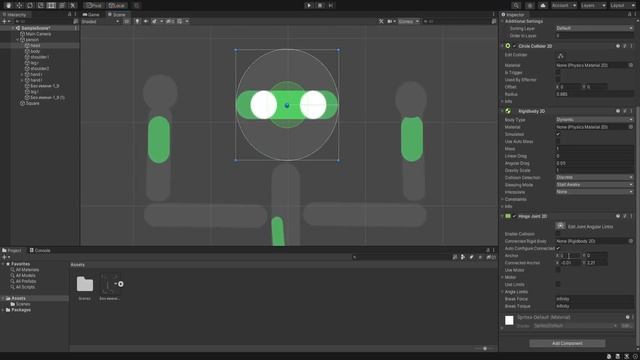Expand the Motor section
The image size is (640, 360).
point(502,277)
